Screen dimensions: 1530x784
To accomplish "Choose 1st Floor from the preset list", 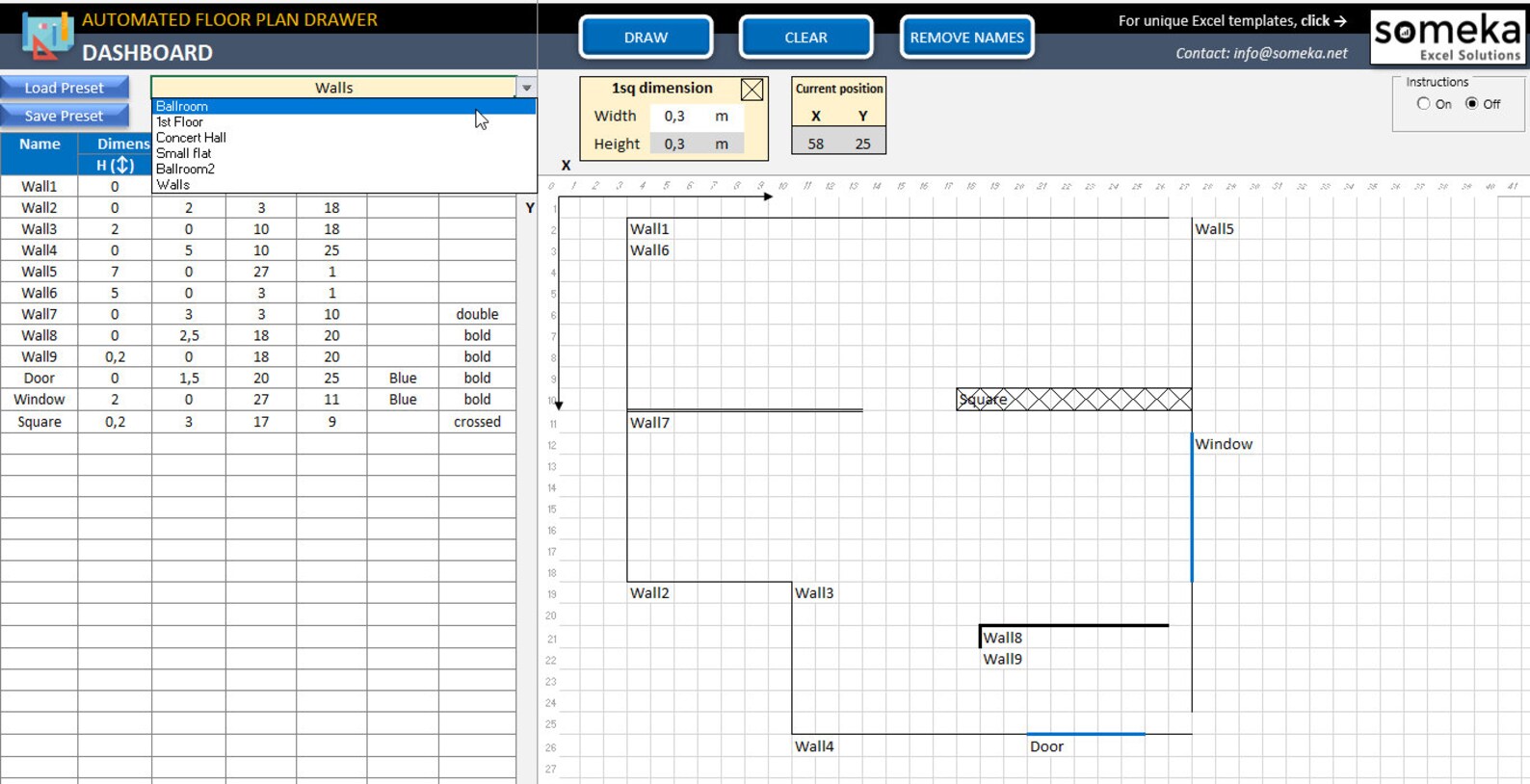I will point(343,121).
